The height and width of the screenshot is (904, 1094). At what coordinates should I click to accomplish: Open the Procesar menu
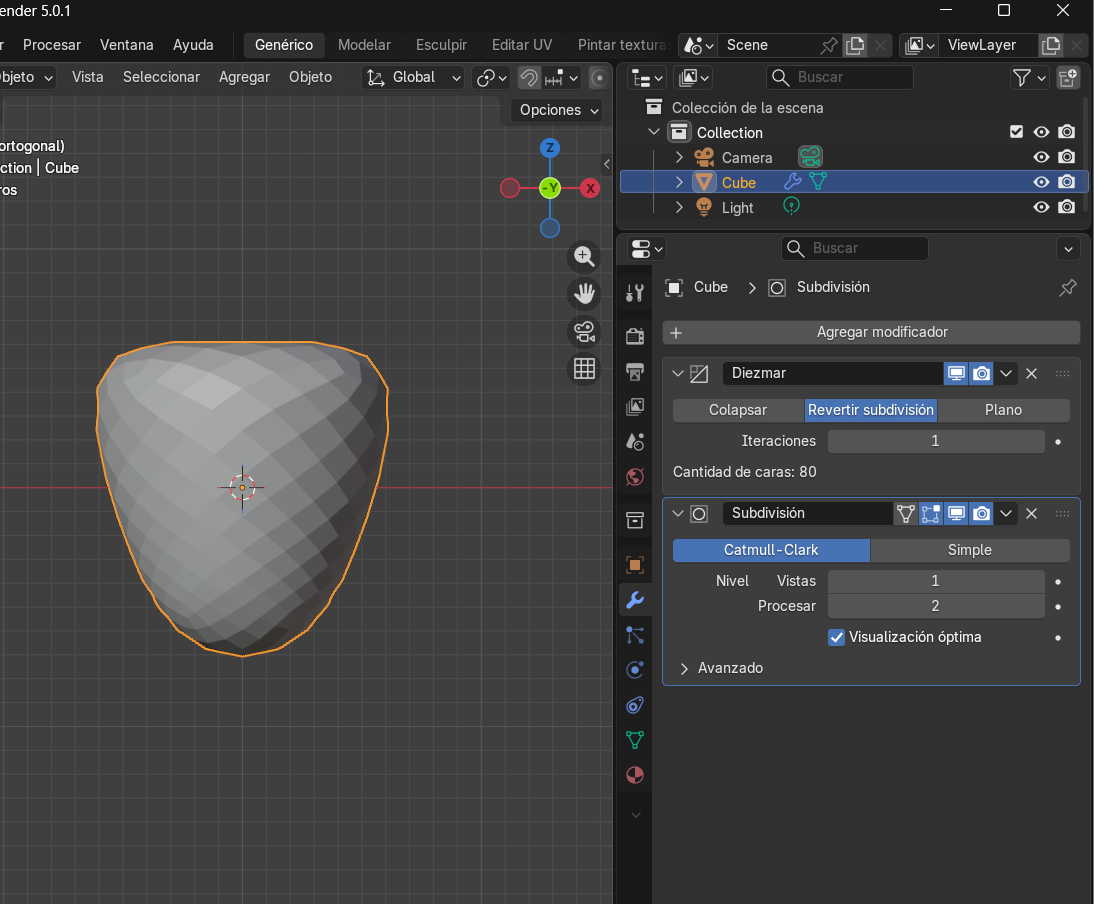(52, 45)
